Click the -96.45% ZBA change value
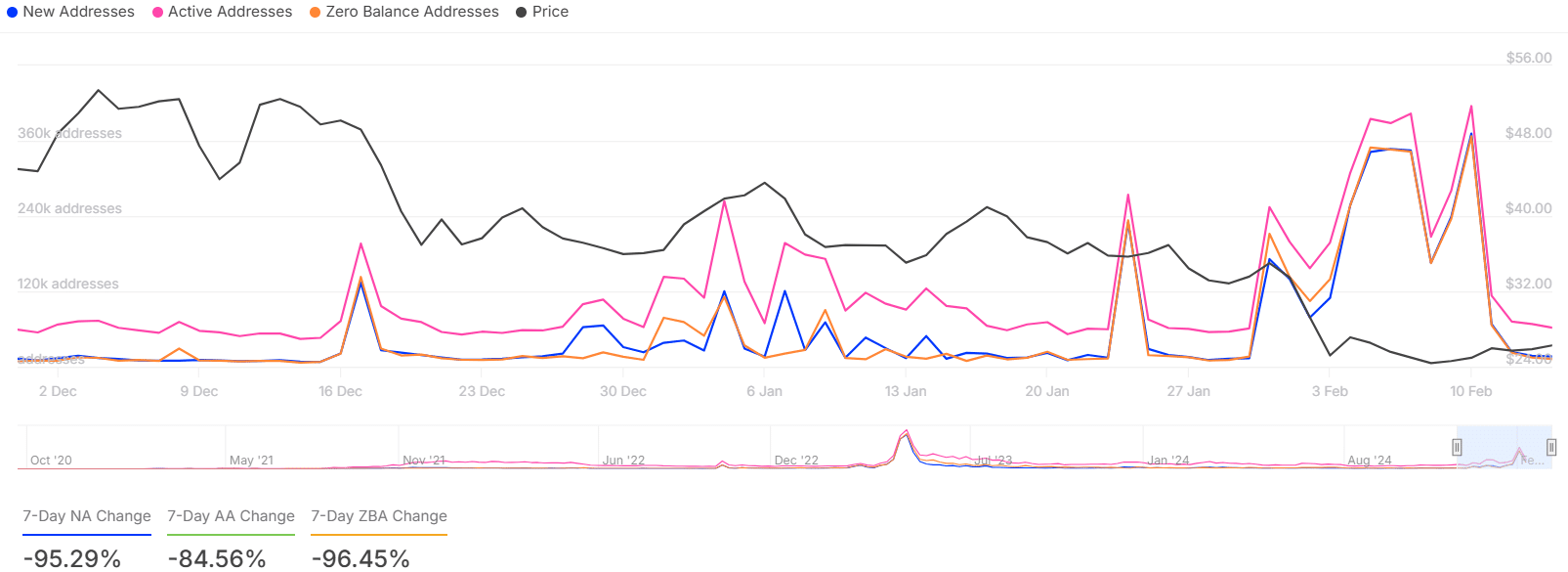The image size is (1568, 572). tap(360, 558)
